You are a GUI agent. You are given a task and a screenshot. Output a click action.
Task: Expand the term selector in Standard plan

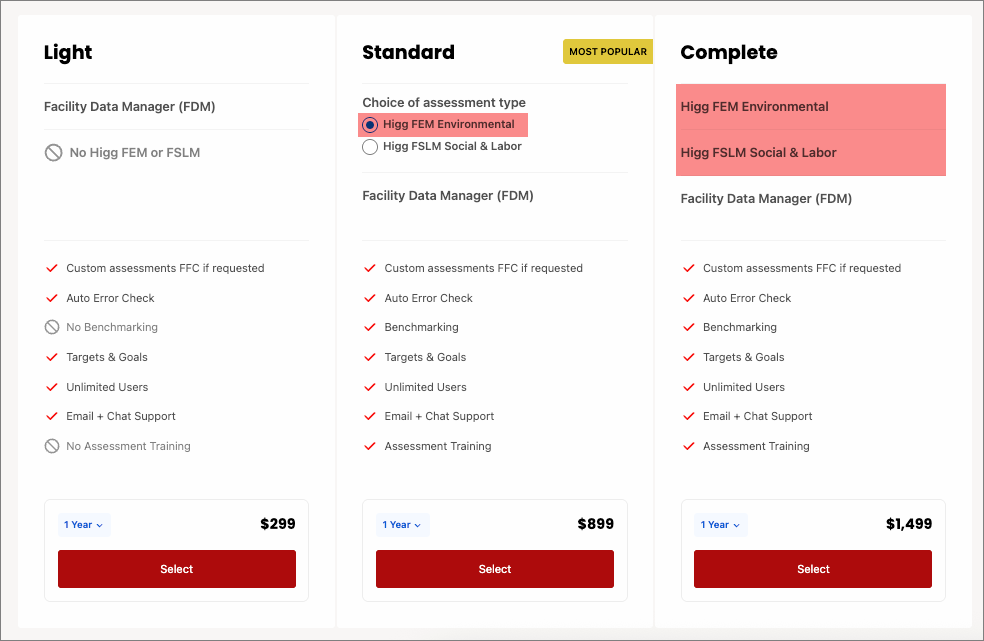pos(402,524)
